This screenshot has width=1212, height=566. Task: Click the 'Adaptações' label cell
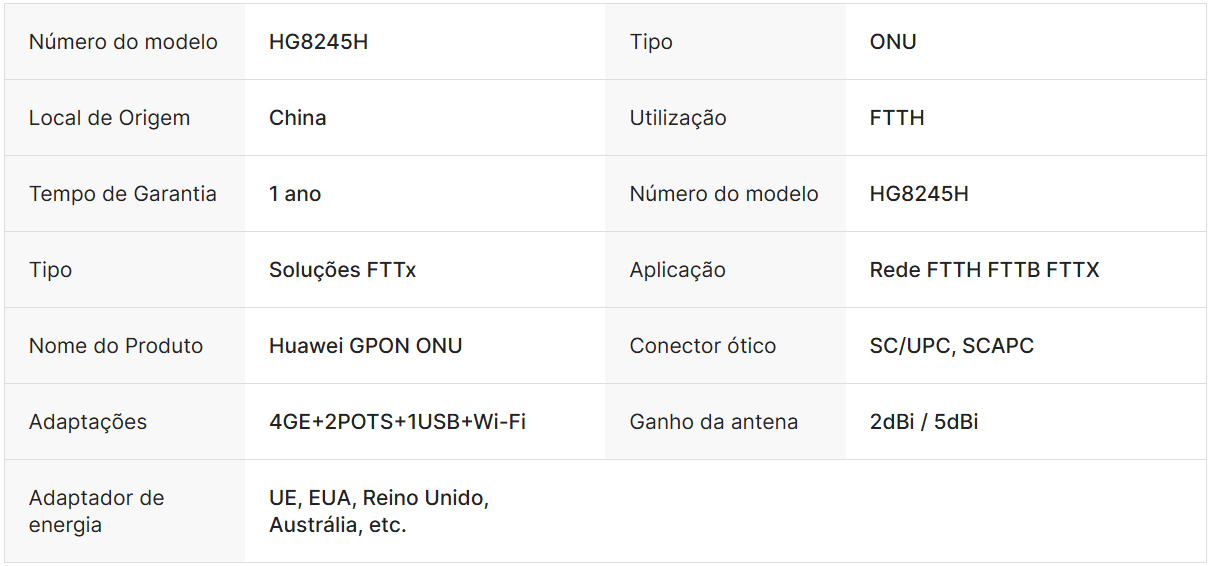pos(88,422)
